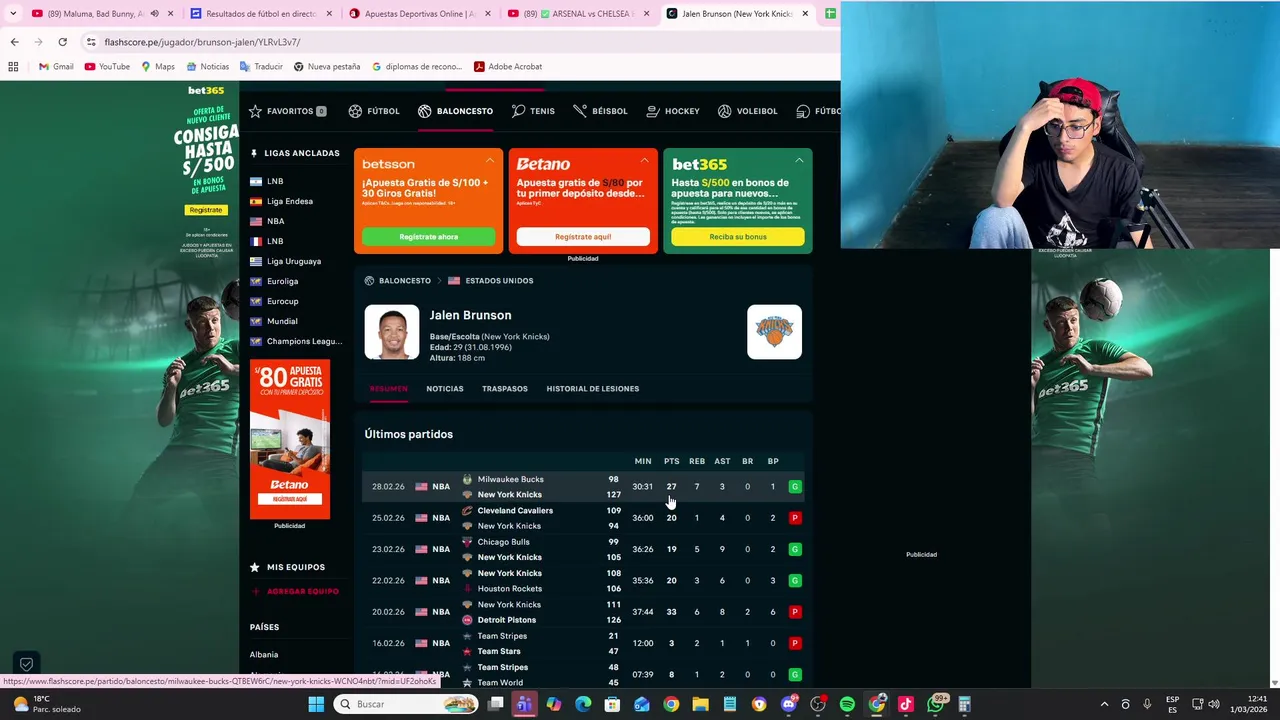Open the Favoritos star section
This screenshot has width=1280, height=720.
click(287, 111)
